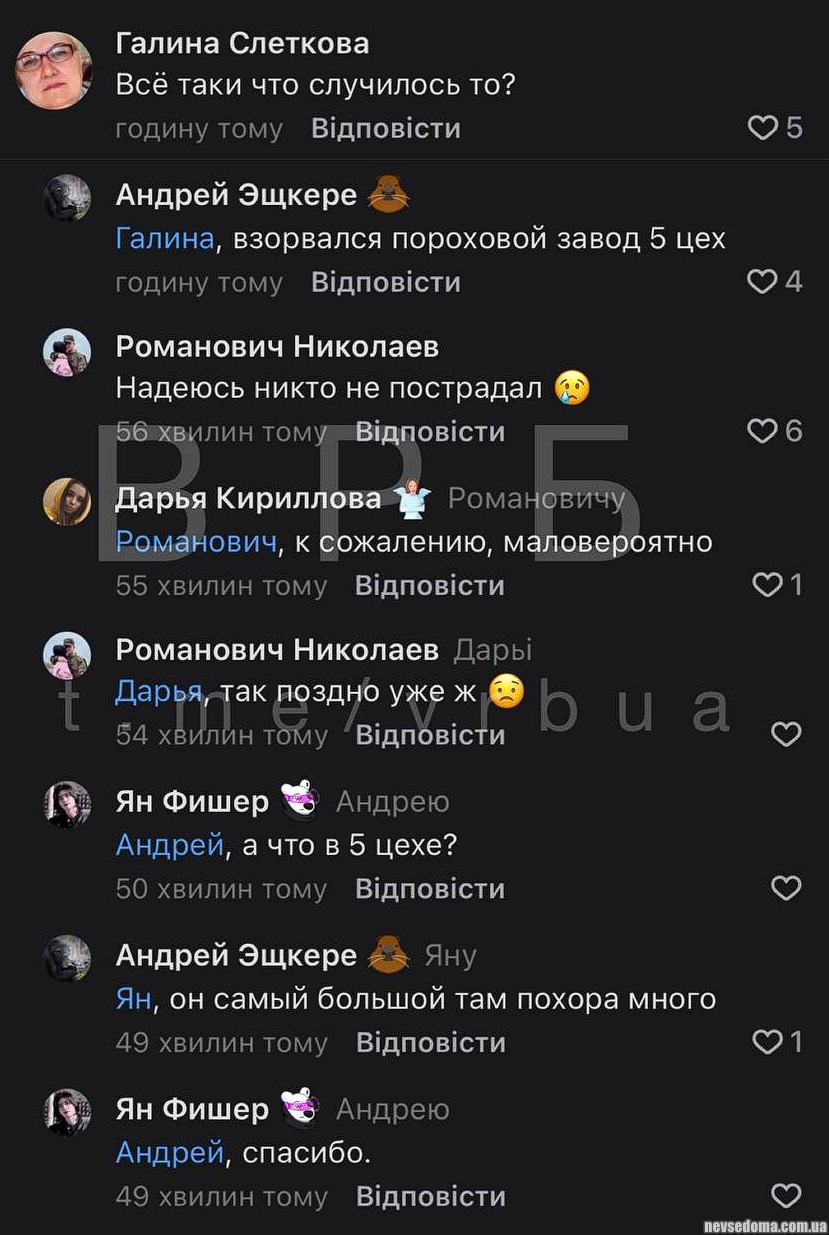
Task: Reply to Галина Слеткова via Відповісти
Action: point(386,129)
